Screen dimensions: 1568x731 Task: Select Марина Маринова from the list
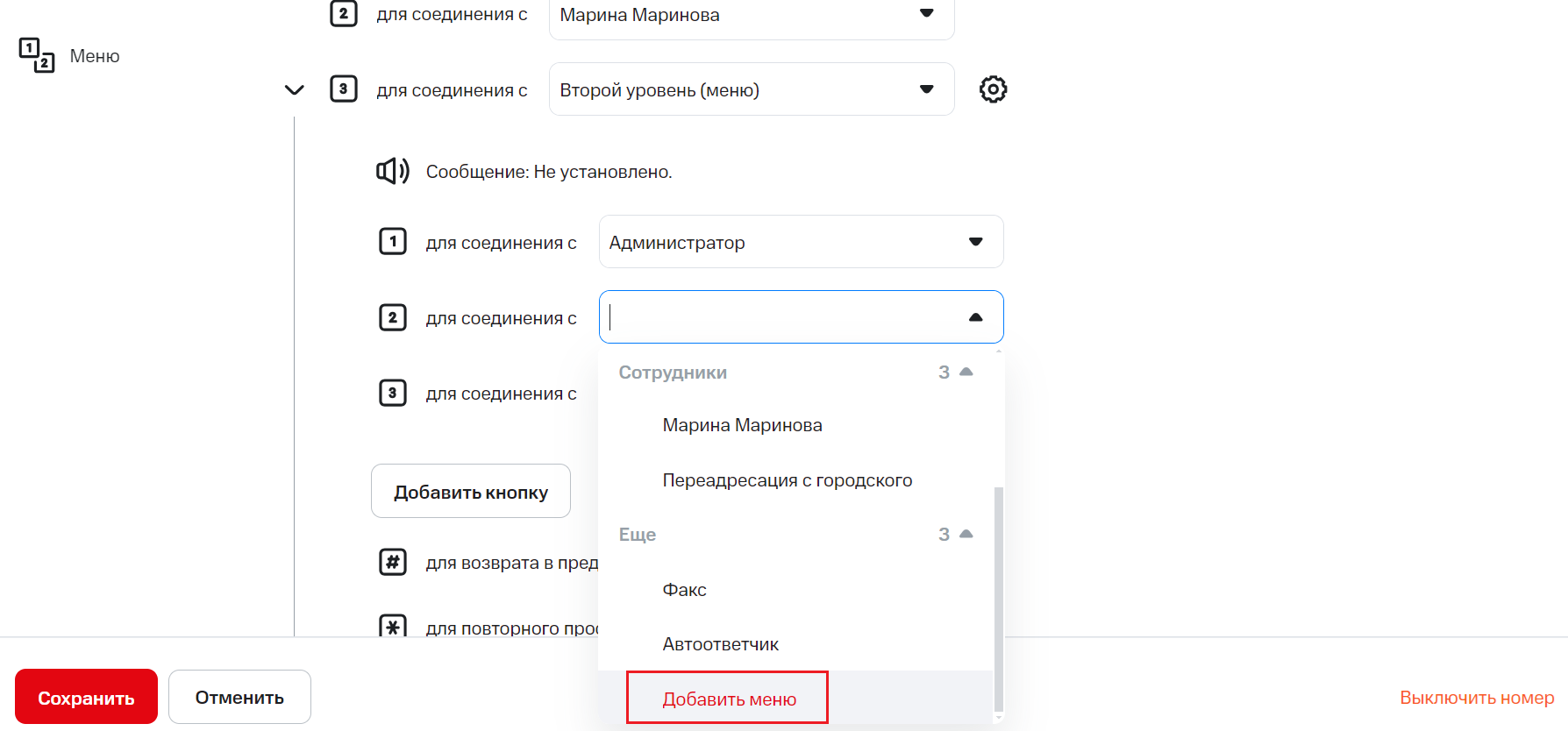742,425
